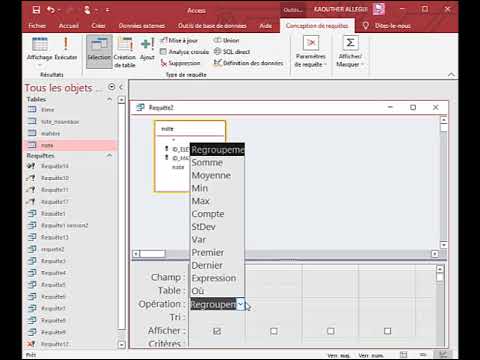The width and height of the screenshot is (480, 360).
Task: Select the note table in navigation pane
Action: pos(47,145)
